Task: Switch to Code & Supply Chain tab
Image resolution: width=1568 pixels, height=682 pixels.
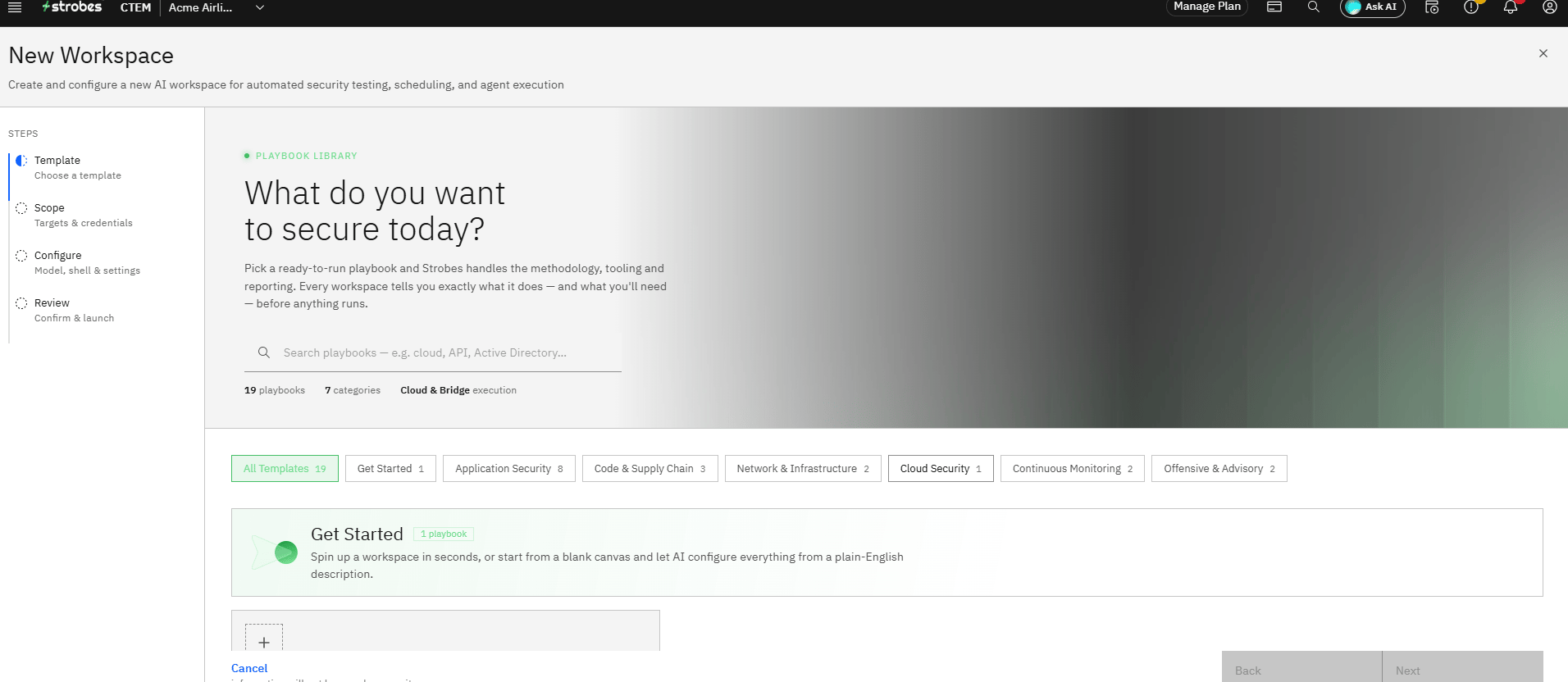Action: point(650,469)
